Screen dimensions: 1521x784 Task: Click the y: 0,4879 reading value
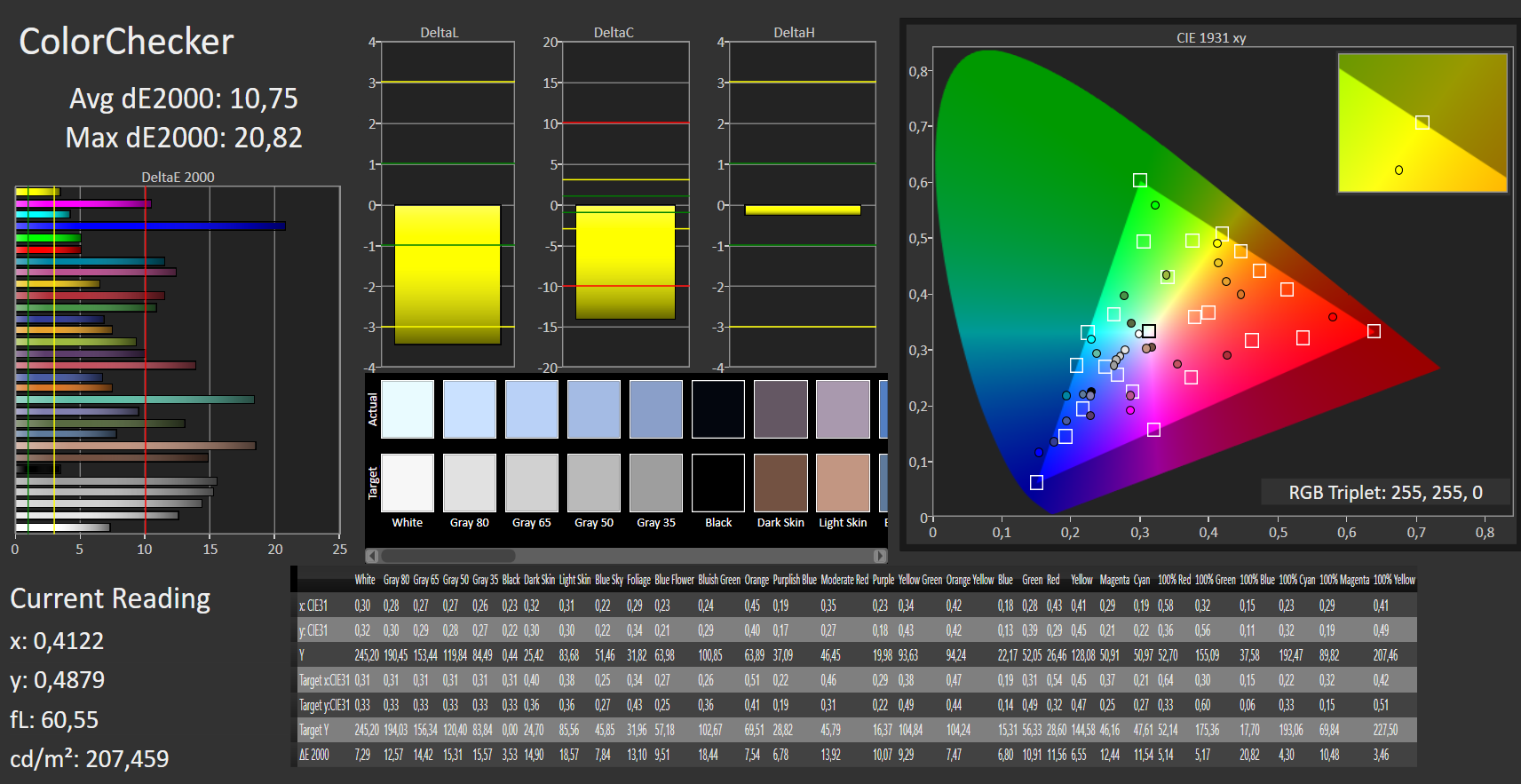pos(57,680)
